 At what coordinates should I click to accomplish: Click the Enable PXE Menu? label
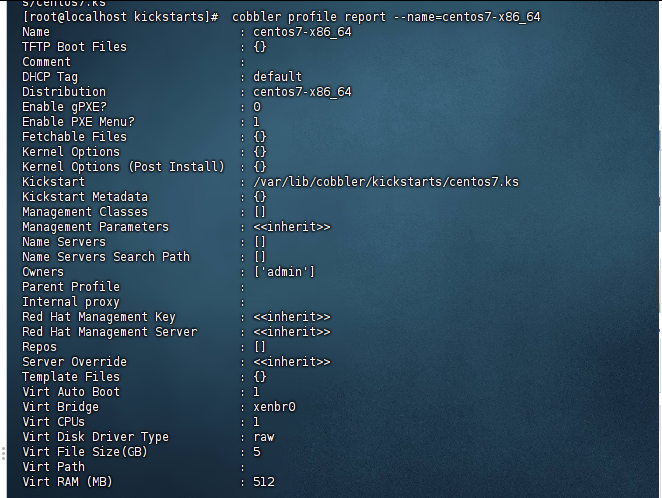(78, 122)
